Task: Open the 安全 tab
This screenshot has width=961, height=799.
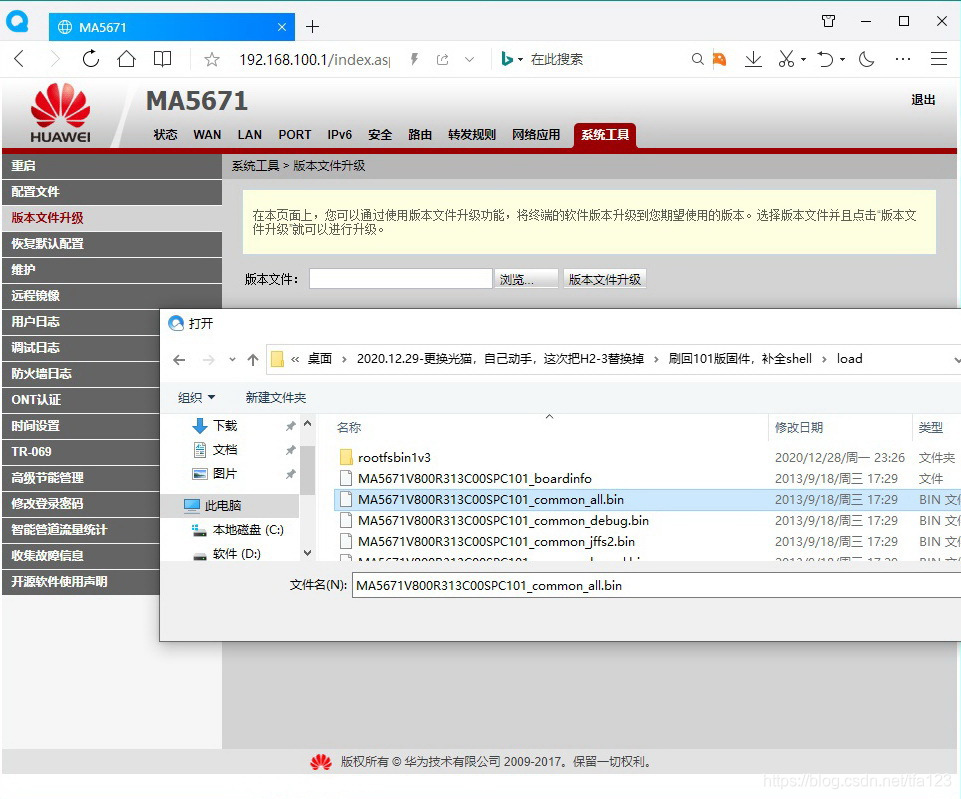Action: click(380, 135)
